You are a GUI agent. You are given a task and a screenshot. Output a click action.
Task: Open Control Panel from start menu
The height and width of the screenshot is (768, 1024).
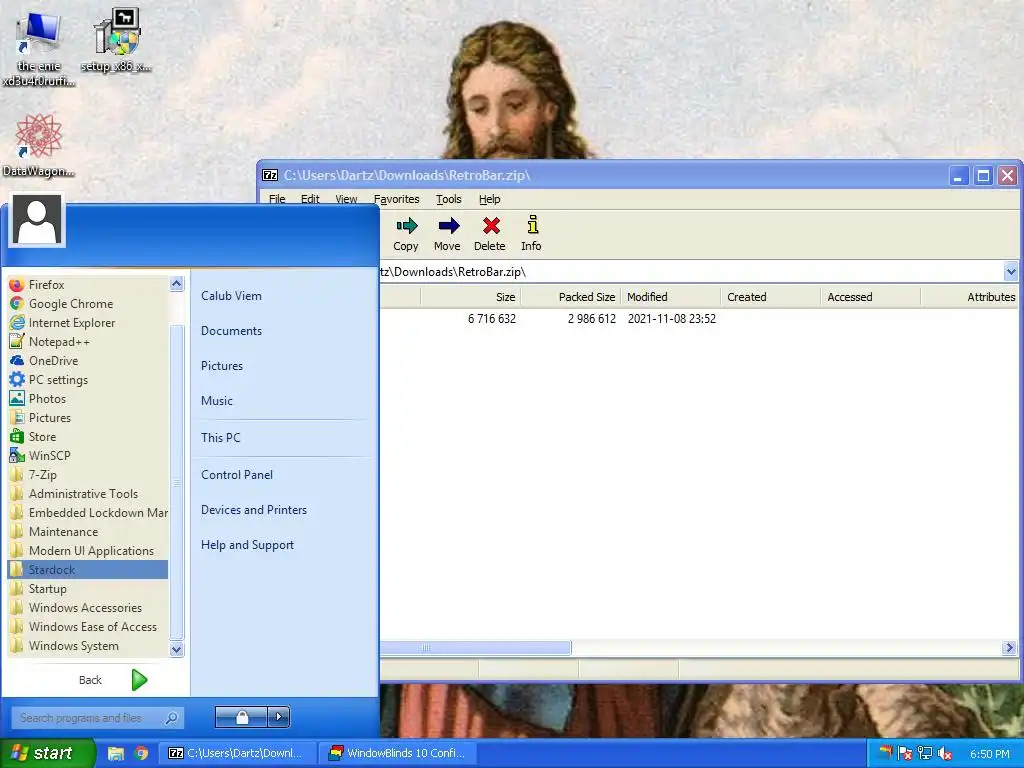236,475
